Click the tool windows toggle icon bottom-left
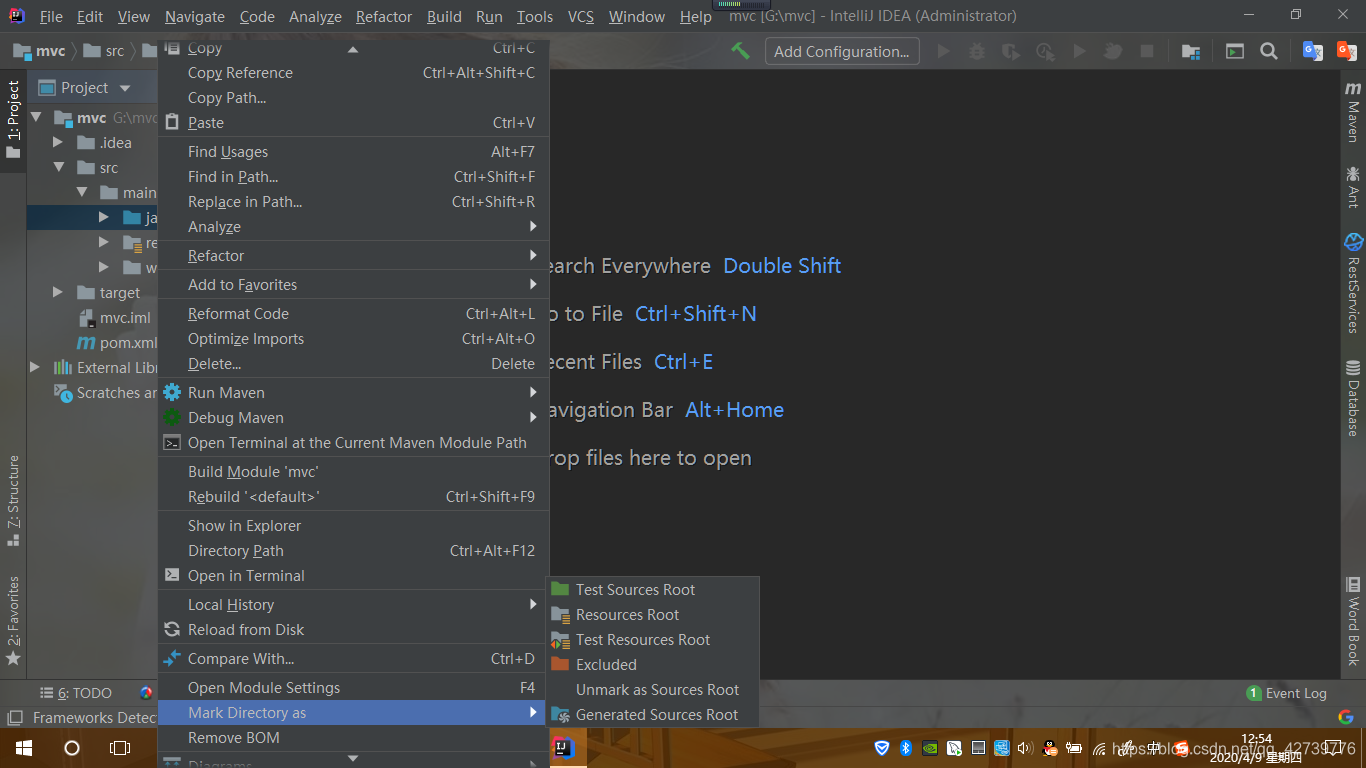 click(14, 718)
